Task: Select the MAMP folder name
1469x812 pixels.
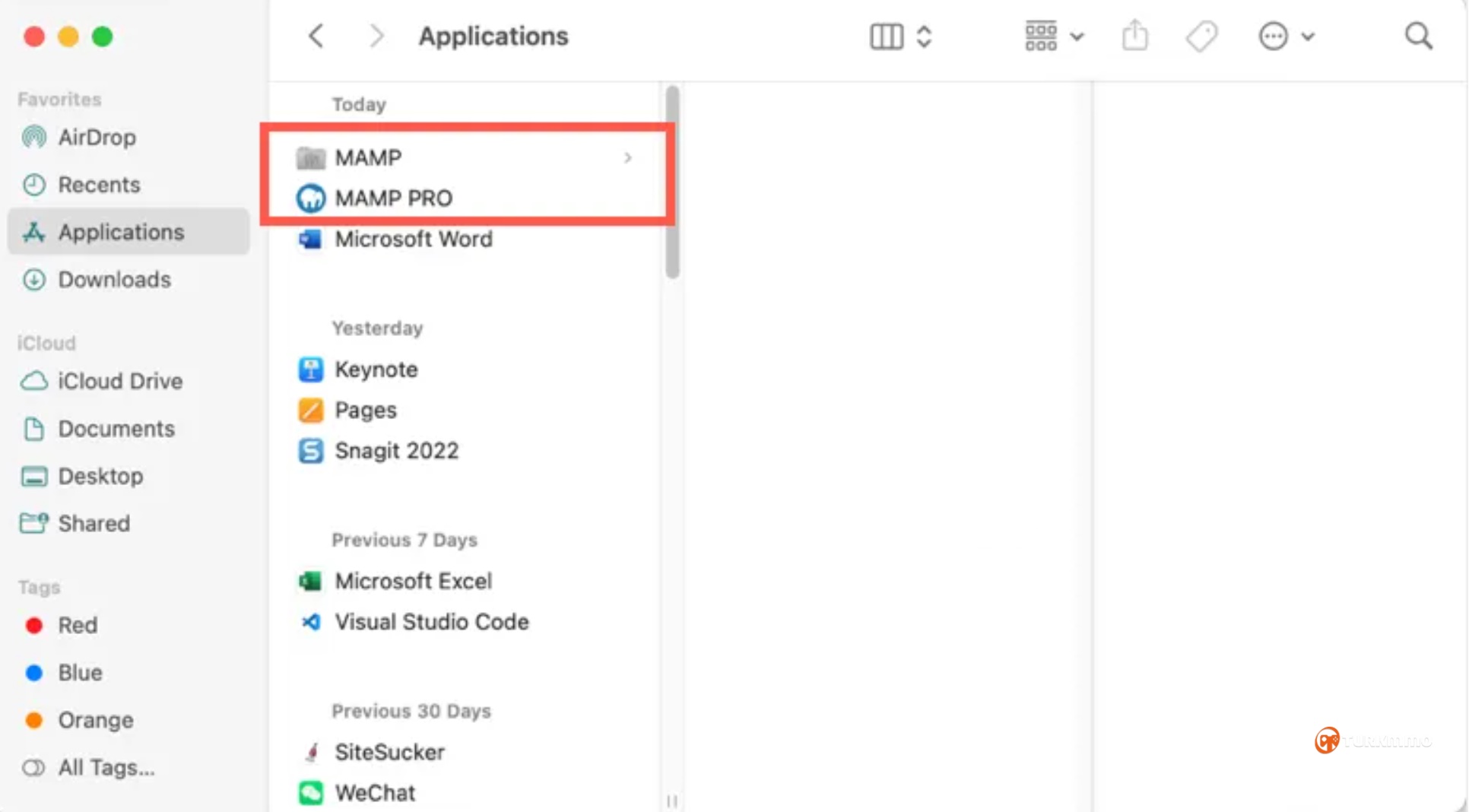Action: [x=369, y=157]
